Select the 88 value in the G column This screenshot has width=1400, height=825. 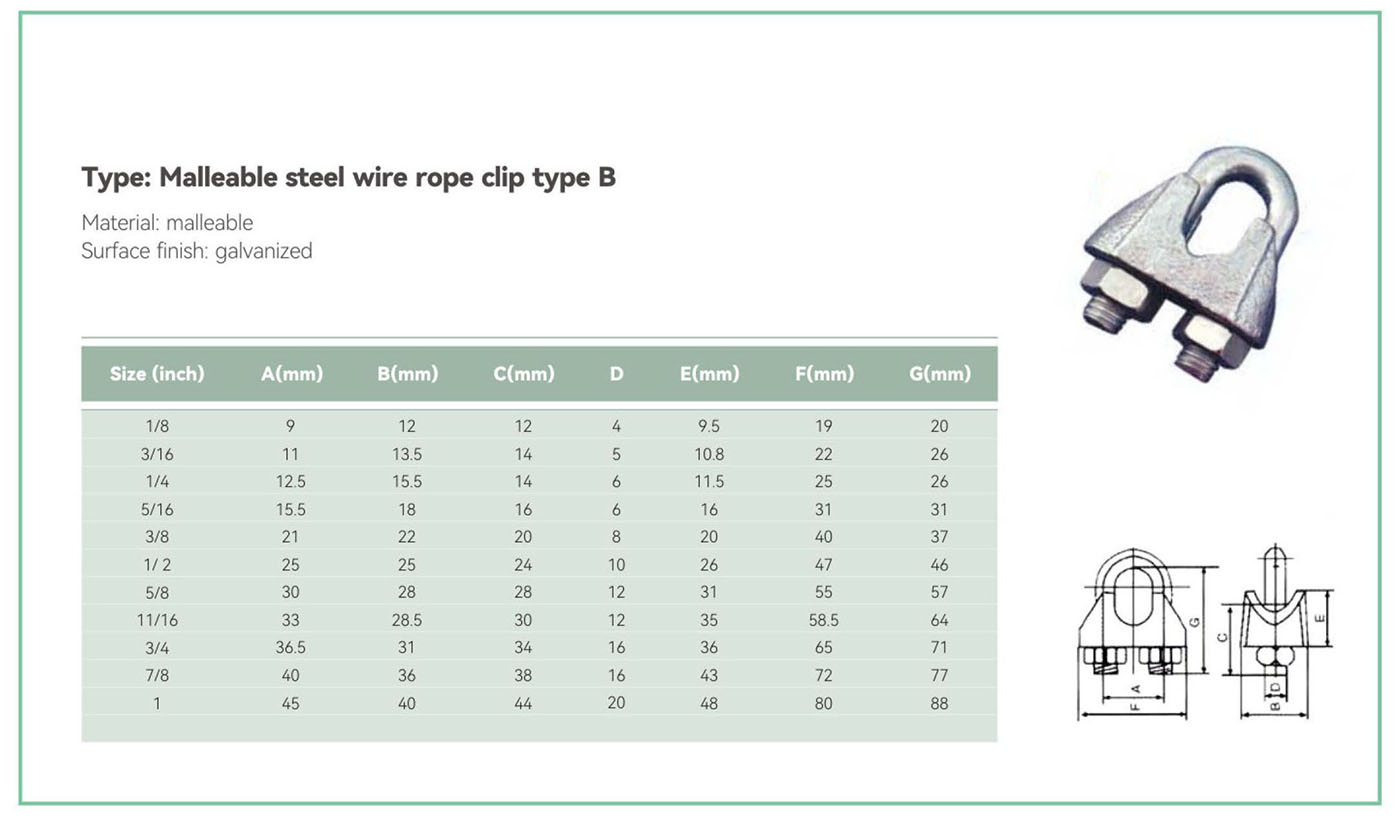939,703
